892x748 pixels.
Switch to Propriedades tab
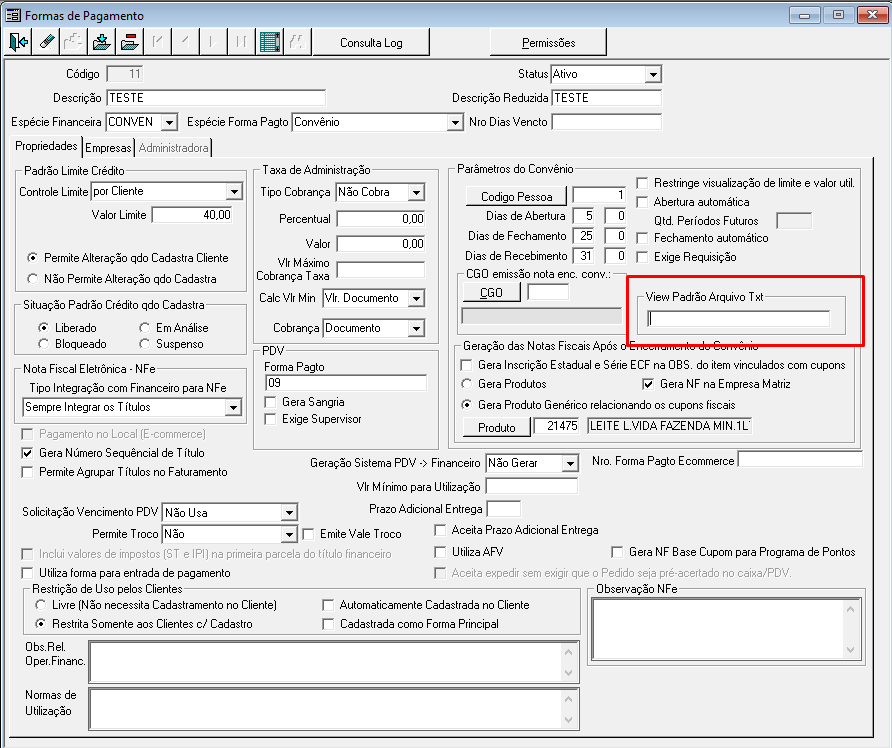46,146
